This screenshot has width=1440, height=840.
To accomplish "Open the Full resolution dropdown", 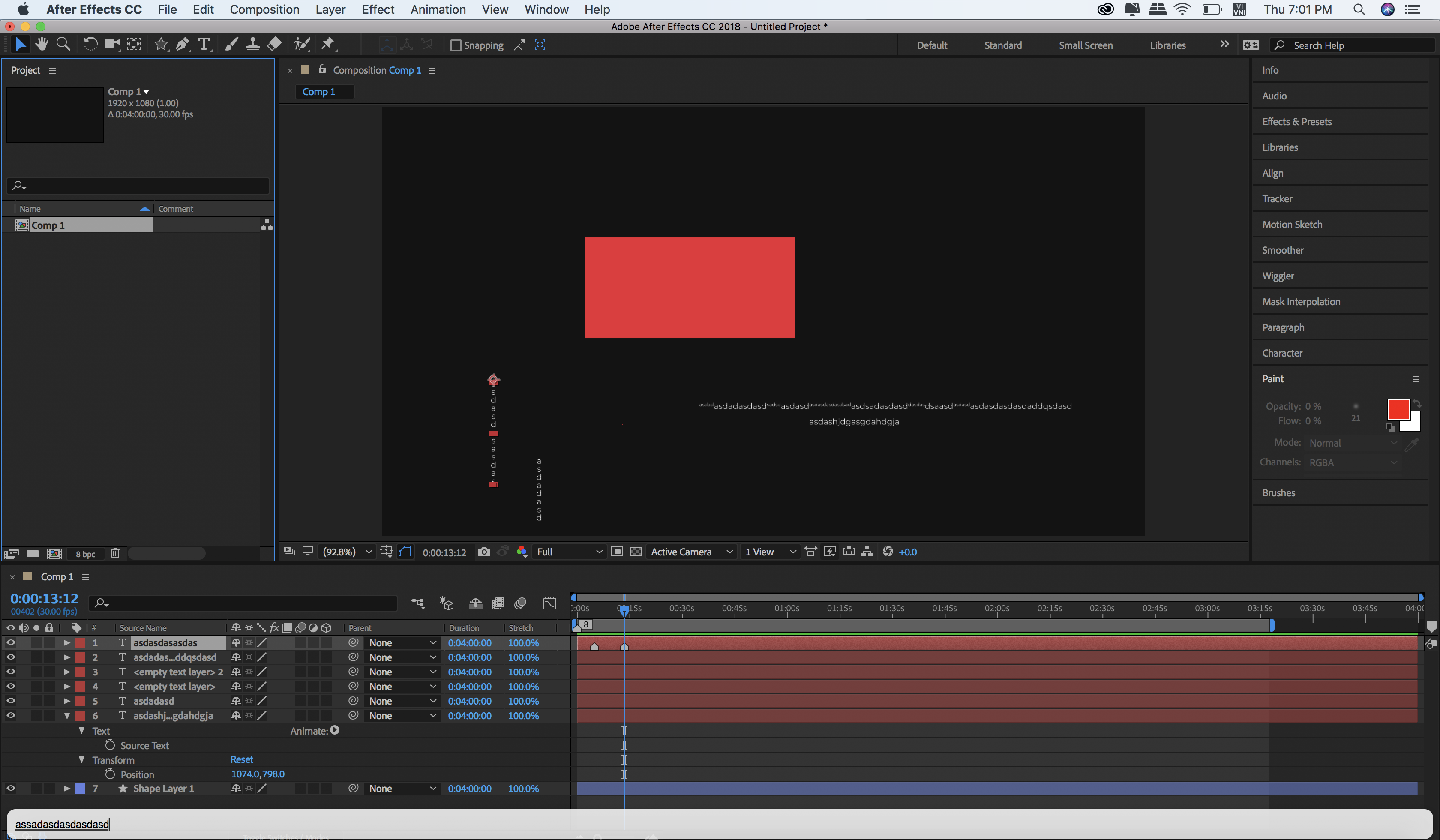I will 569,552.
